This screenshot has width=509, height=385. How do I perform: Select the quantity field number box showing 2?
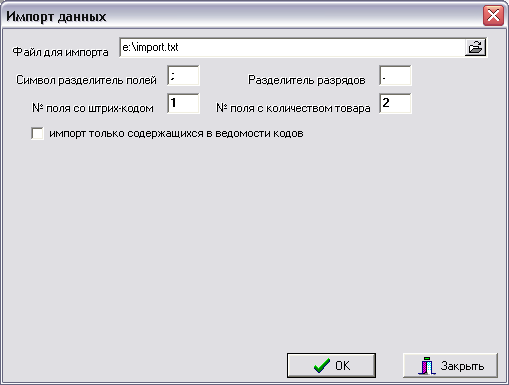click(x=395, y=104)
